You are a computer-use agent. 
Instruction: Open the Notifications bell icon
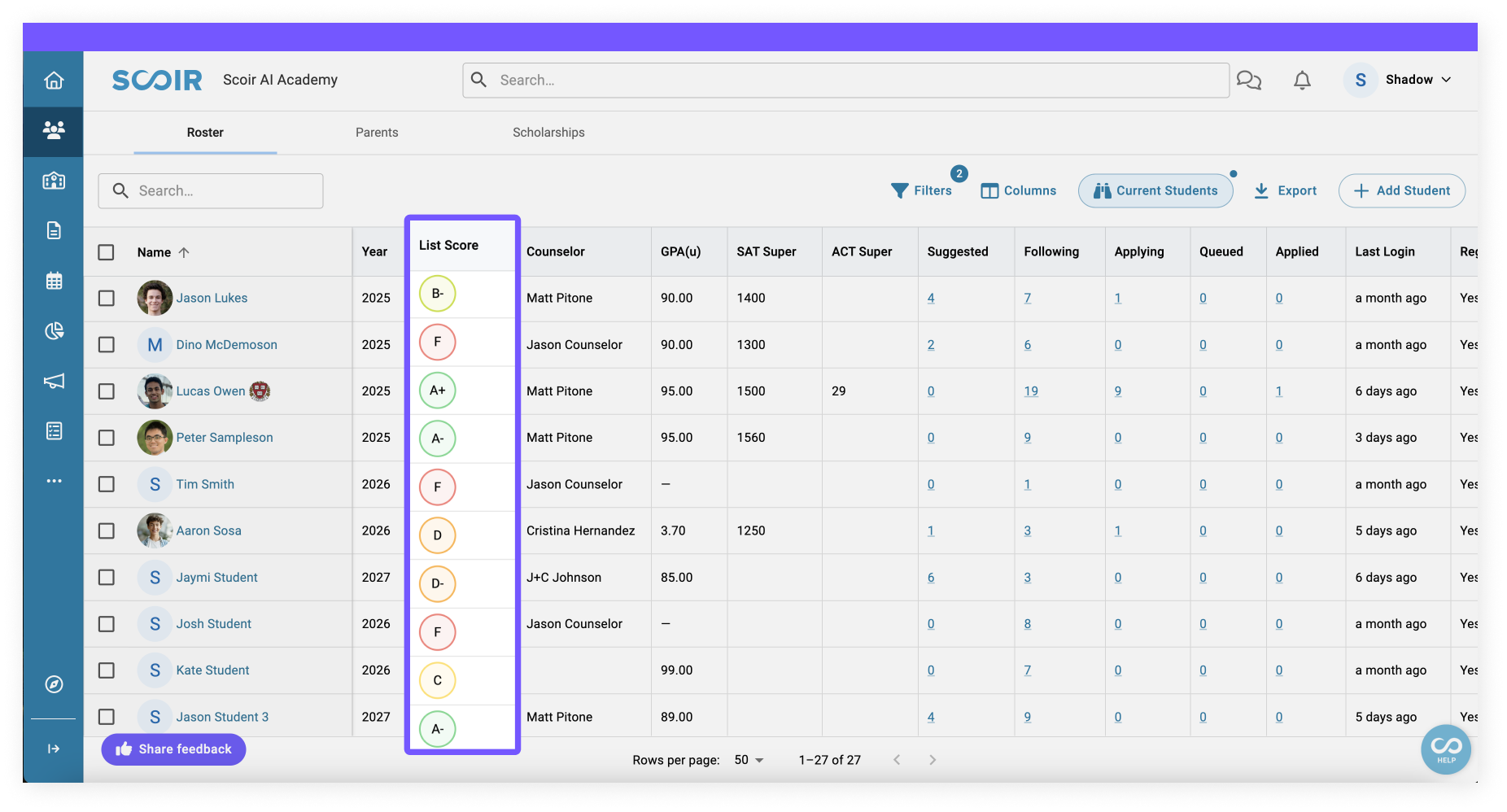tap(1302, 80)
